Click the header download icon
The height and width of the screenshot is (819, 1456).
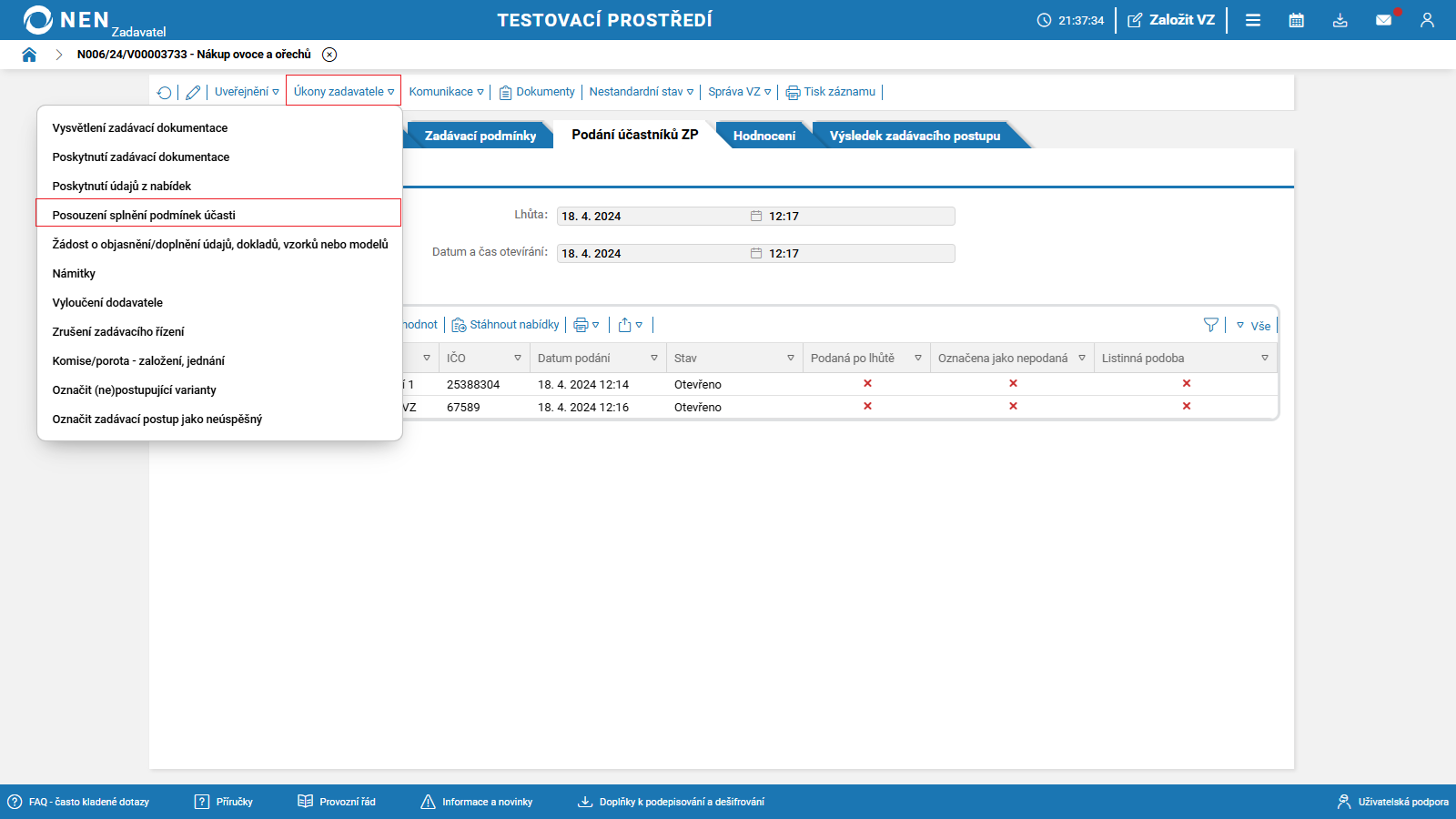pyautogui.click(x=1340, y=20)
